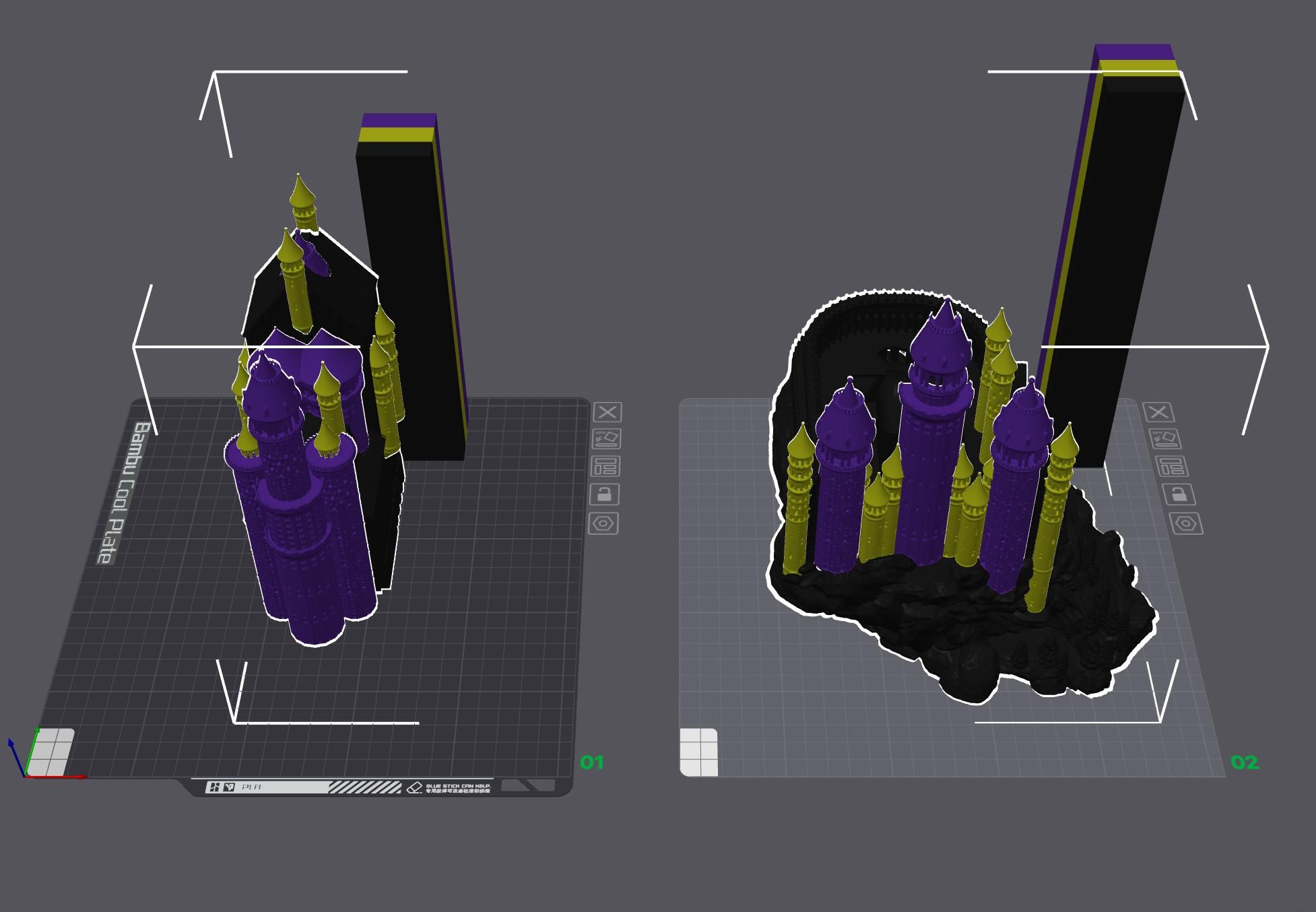Auto-orient objects on plate 02

1164,439
